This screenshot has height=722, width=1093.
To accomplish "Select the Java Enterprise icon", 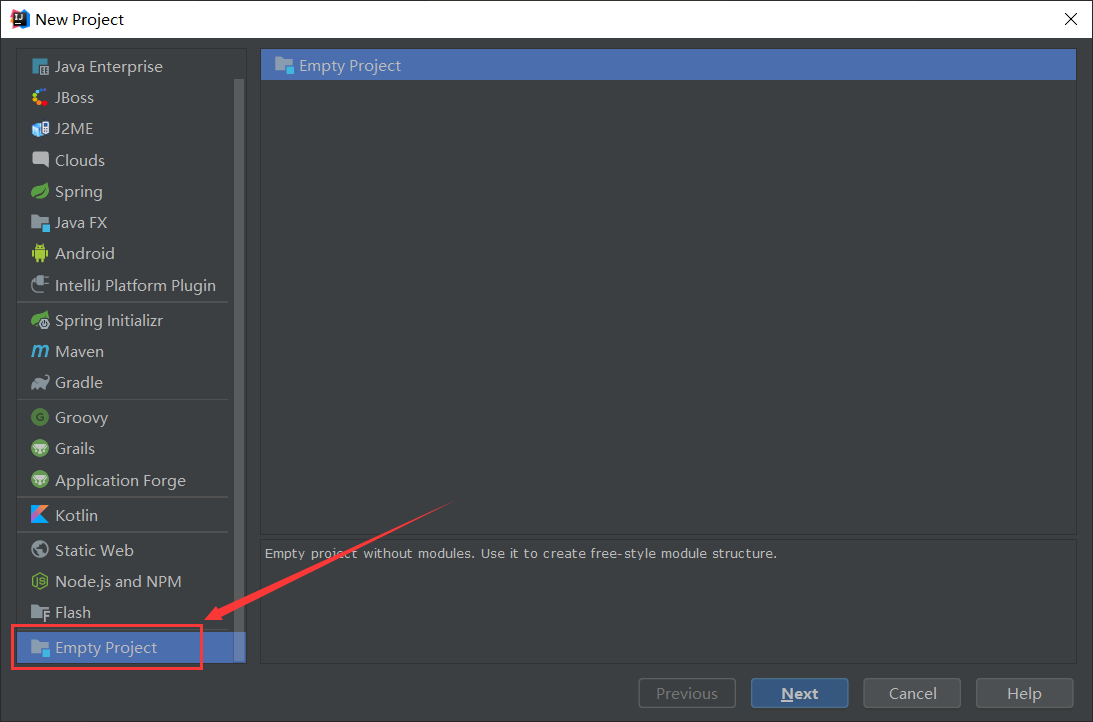I will click(40, 67).
